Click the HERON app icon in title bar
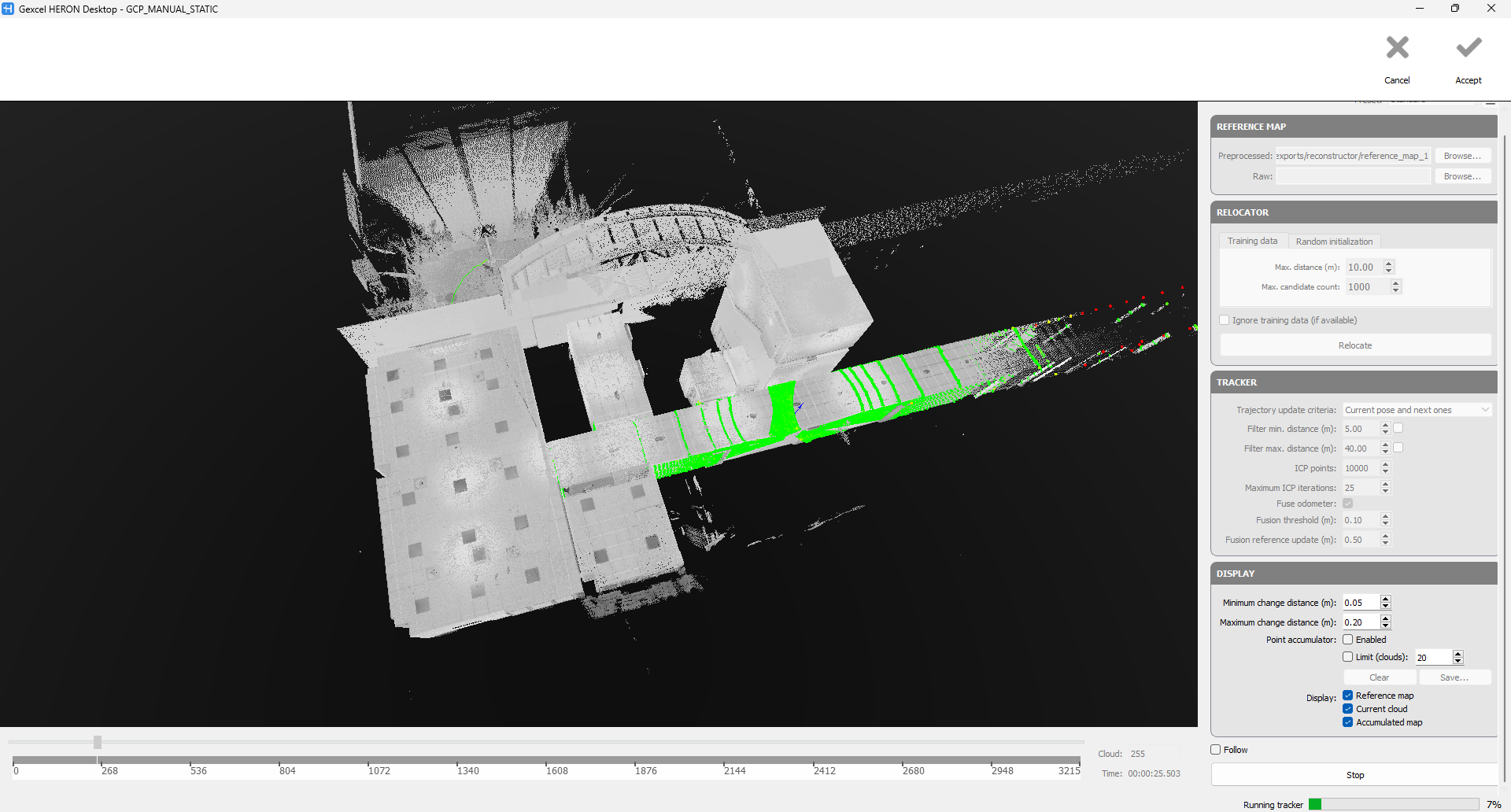Viewport: 1511px width, 812px height. 8,9
